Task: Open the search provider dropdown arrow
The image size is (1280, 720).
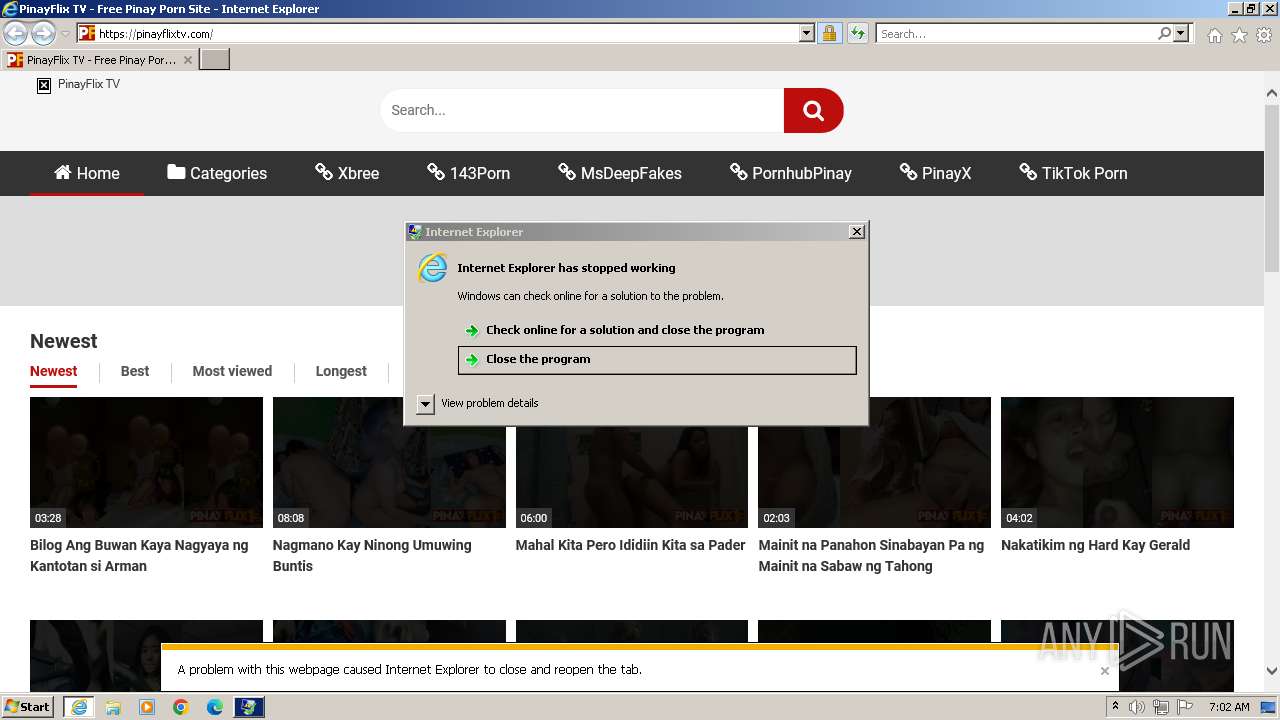Action: (1181, 33)
